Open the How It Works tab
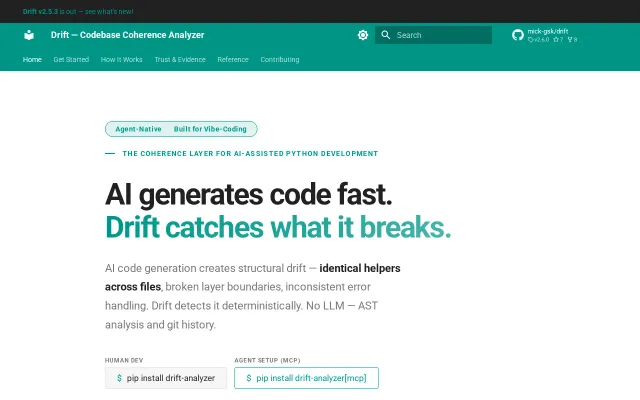The height and width of the screenshot is (400, 640). click(x=122, y=60)
